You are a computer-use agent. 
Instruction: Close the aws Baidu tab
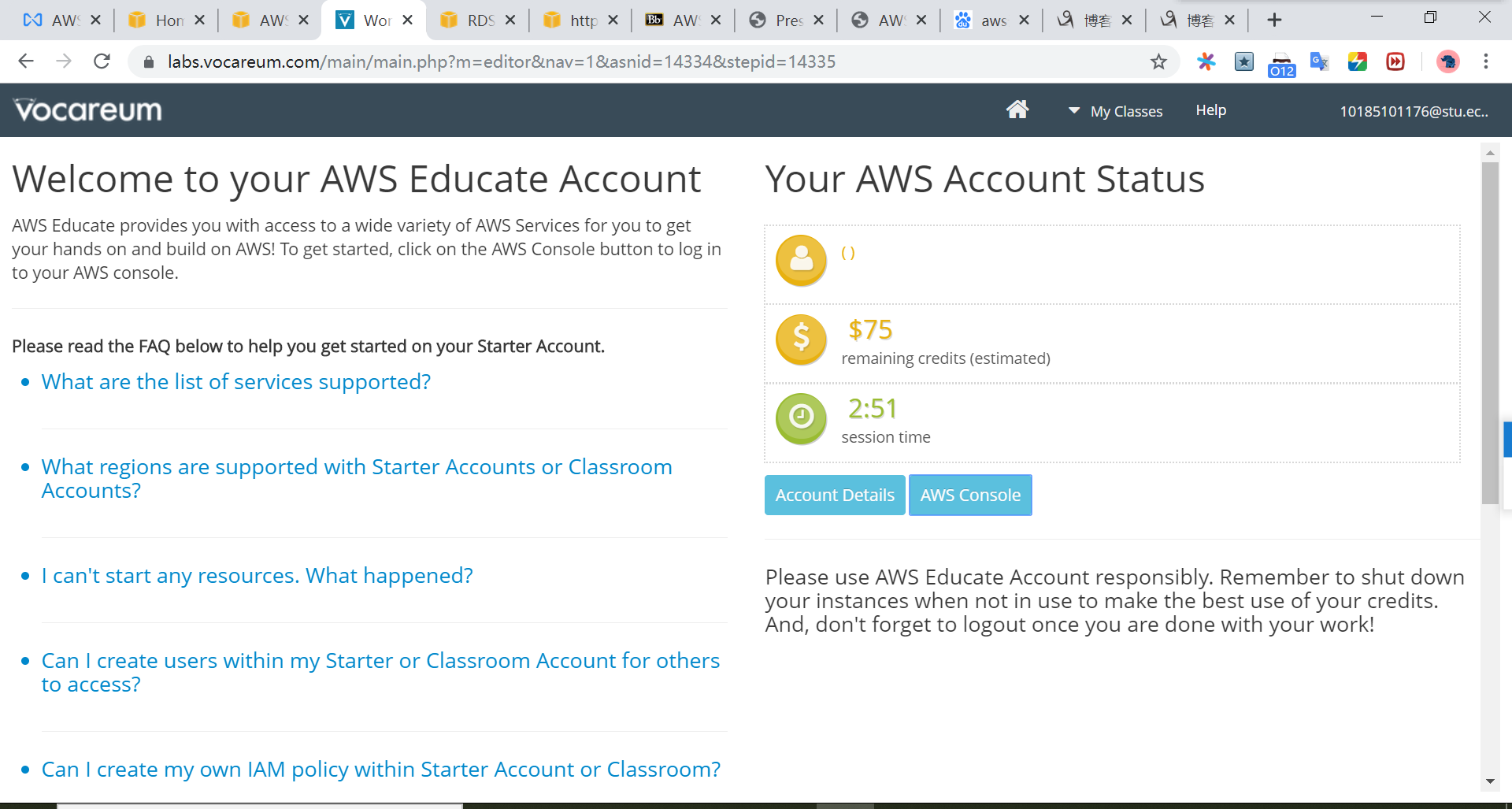tap(1024, 20)
